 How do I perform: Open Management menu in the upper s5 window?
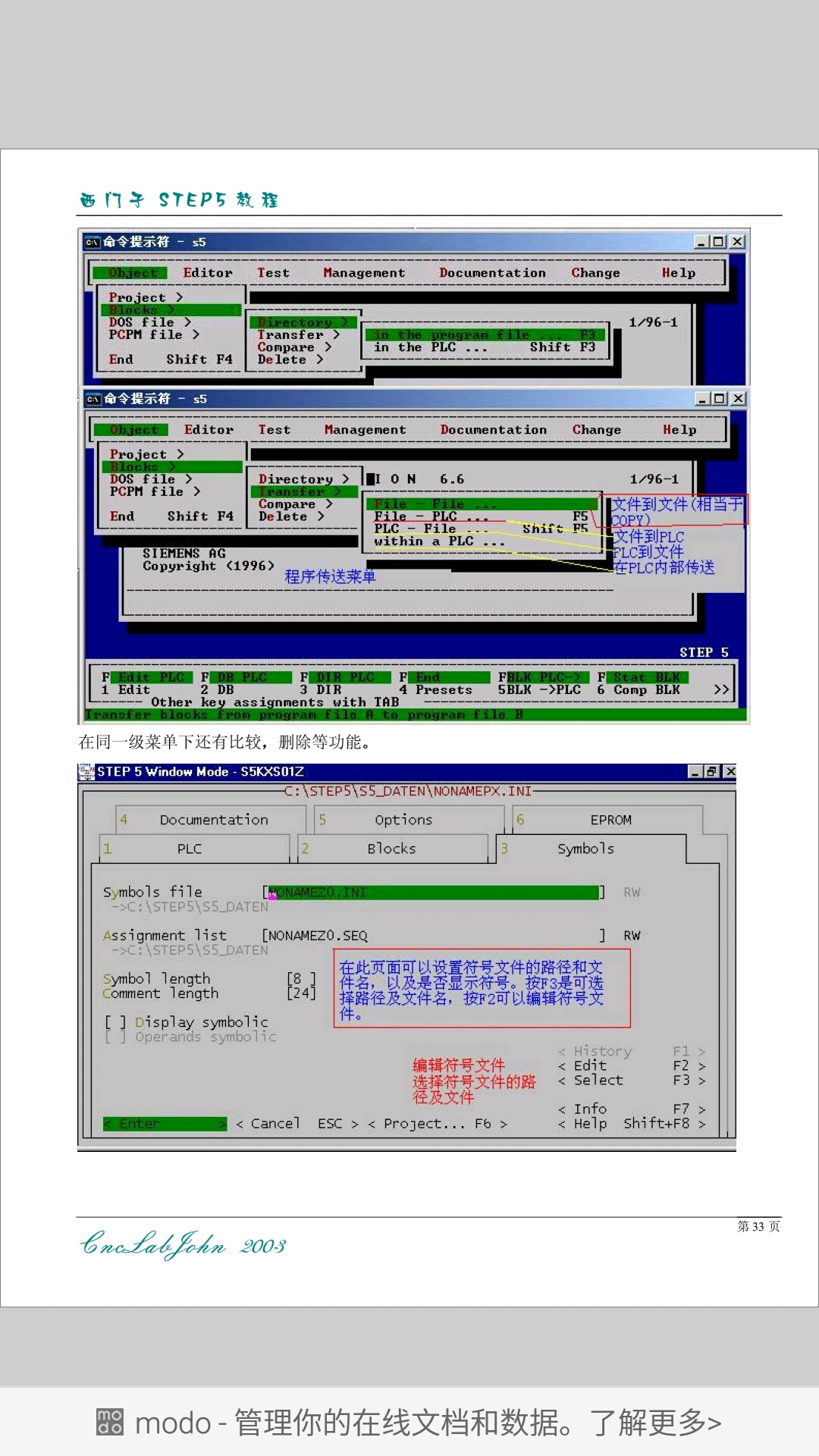[x=364, y=273]
